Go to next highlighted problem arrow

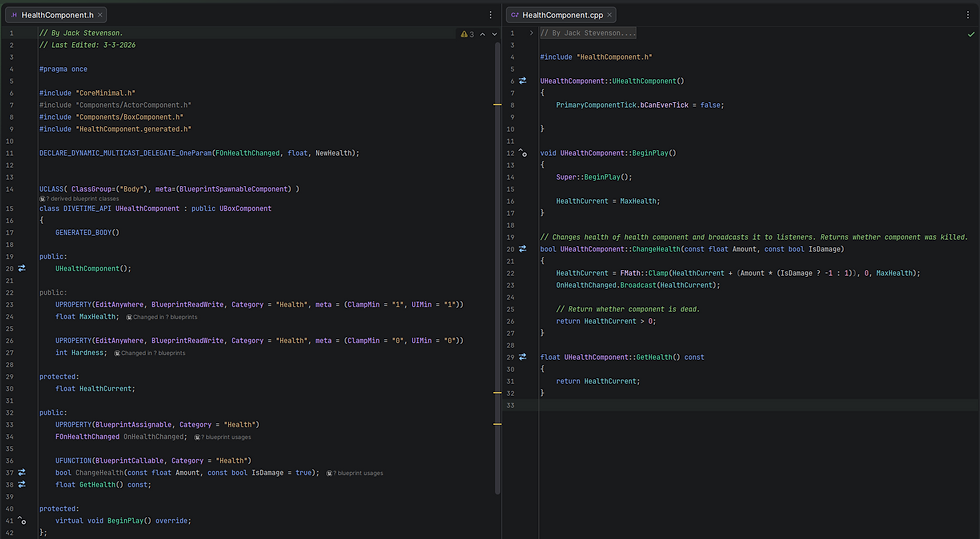click(494, 34)
